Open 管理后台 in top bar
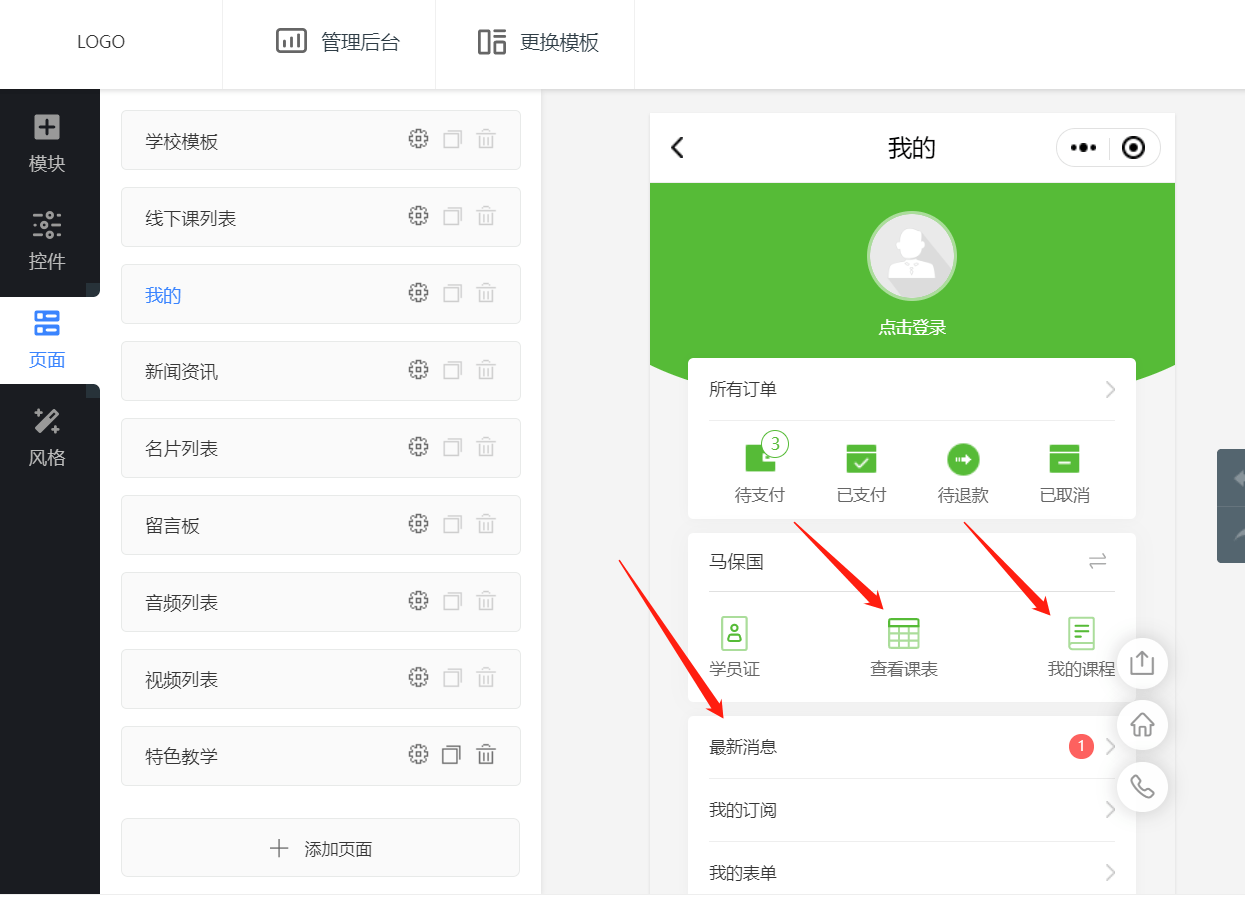This screenshot has height=899, width=1245. pyautogui.click(x=338, y=42)
